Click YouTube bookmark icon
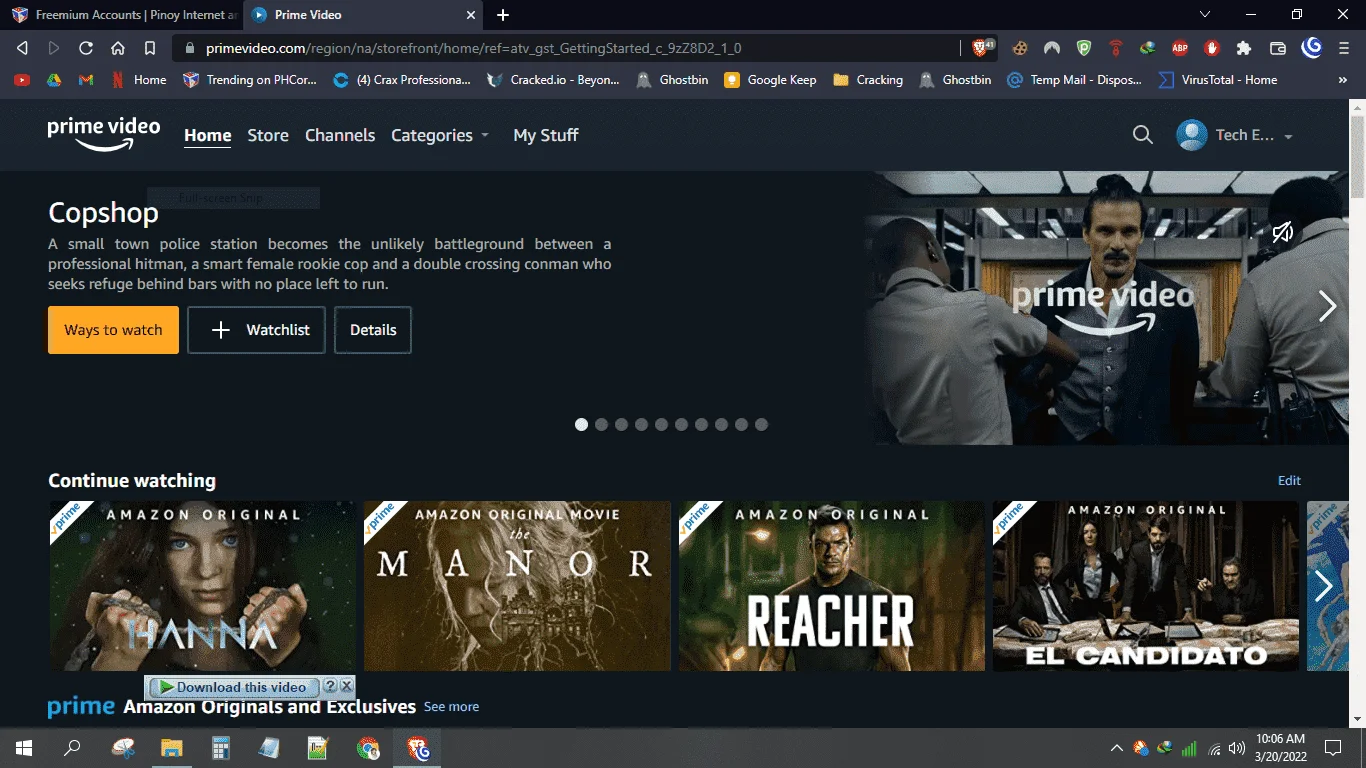The width and height of the screenshot is (1366, 768). coord(22,80)
